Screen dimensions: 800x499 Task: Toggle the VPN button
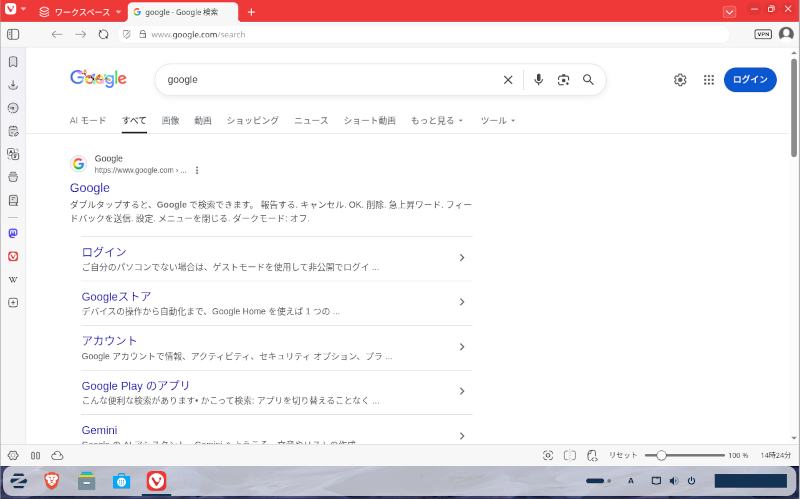pyautogui.click(x=763, y=34)
